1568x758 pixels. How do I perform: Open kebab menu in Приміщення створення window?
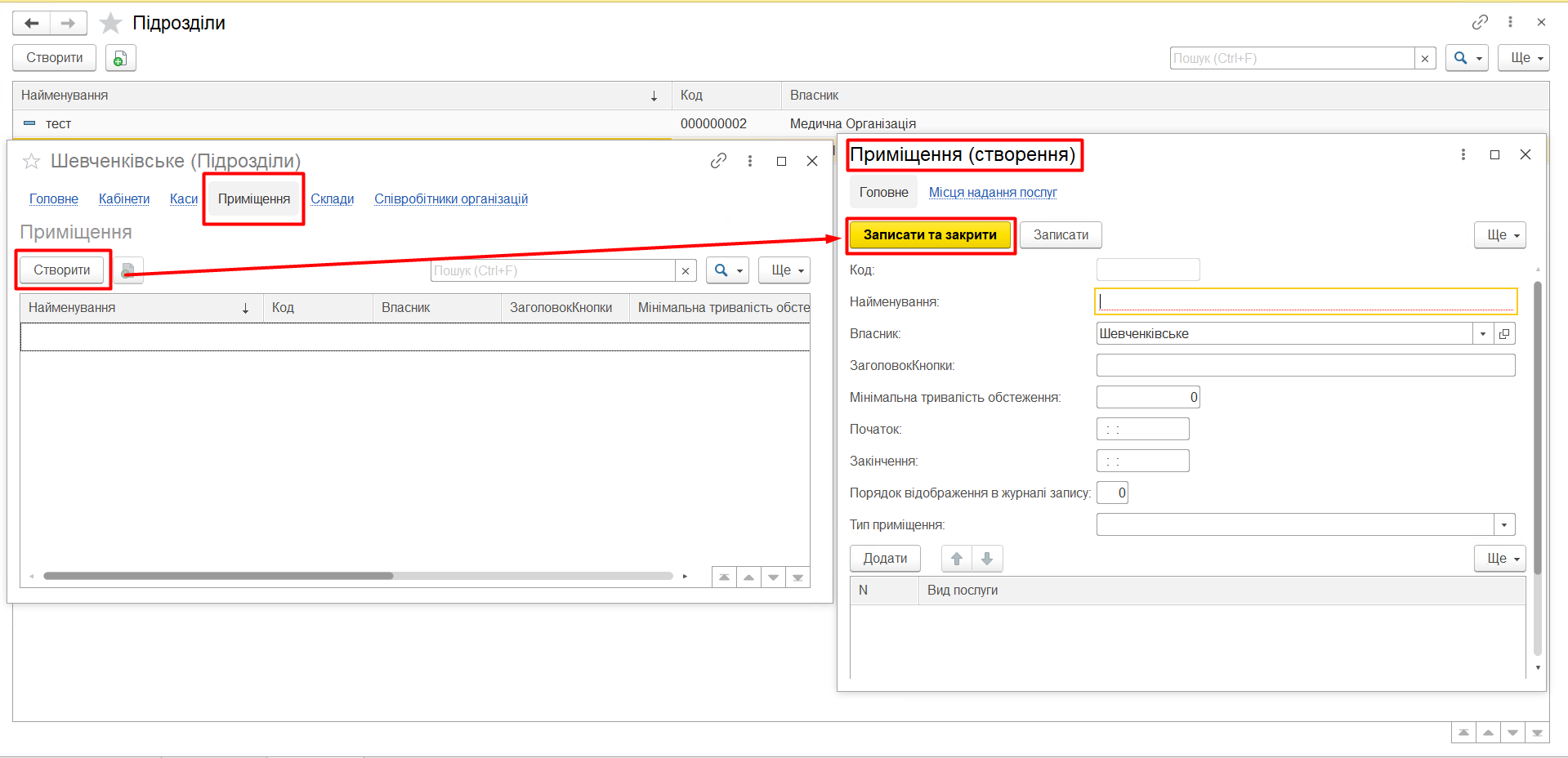point(1463,154)
